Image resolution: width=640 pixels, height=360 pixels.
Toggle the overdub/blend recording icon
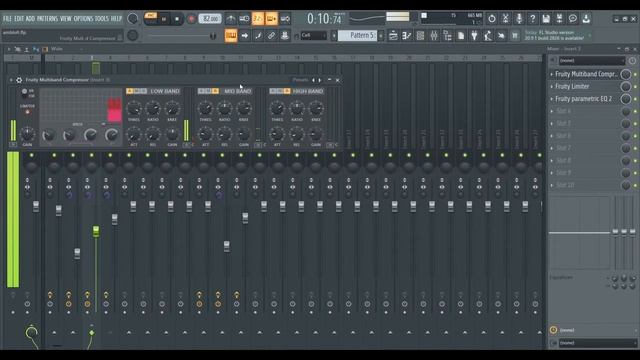pos(271,19)
